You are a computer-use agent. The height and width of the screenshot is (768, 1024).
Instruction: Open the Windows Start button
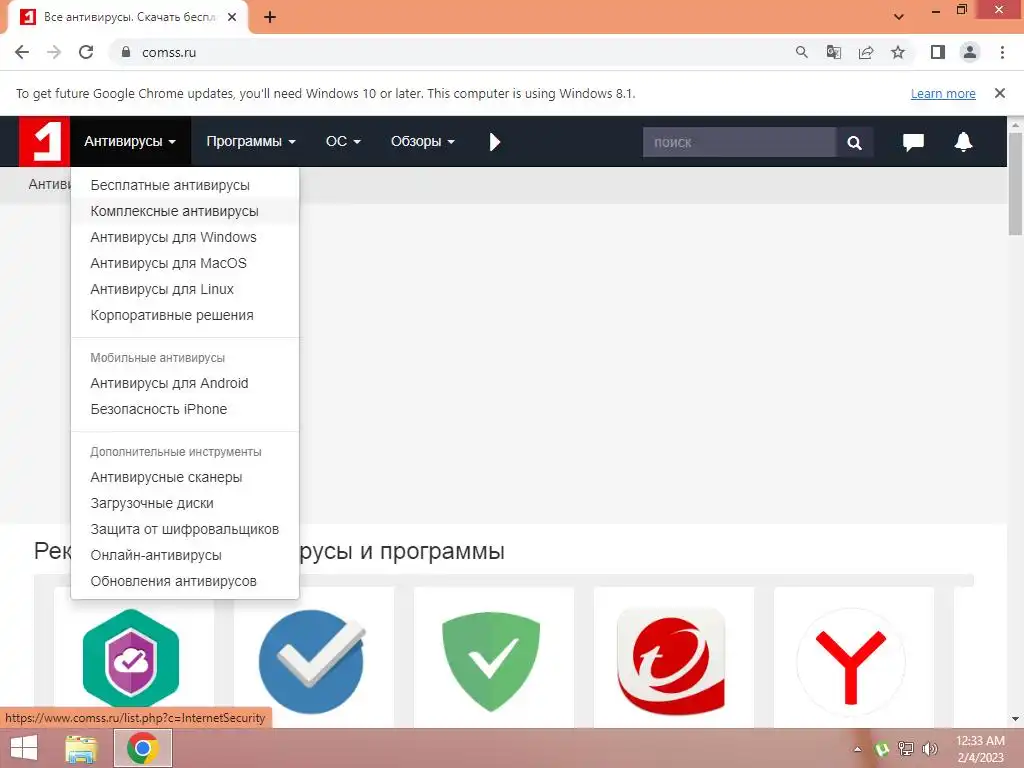[x=24, y=748]
